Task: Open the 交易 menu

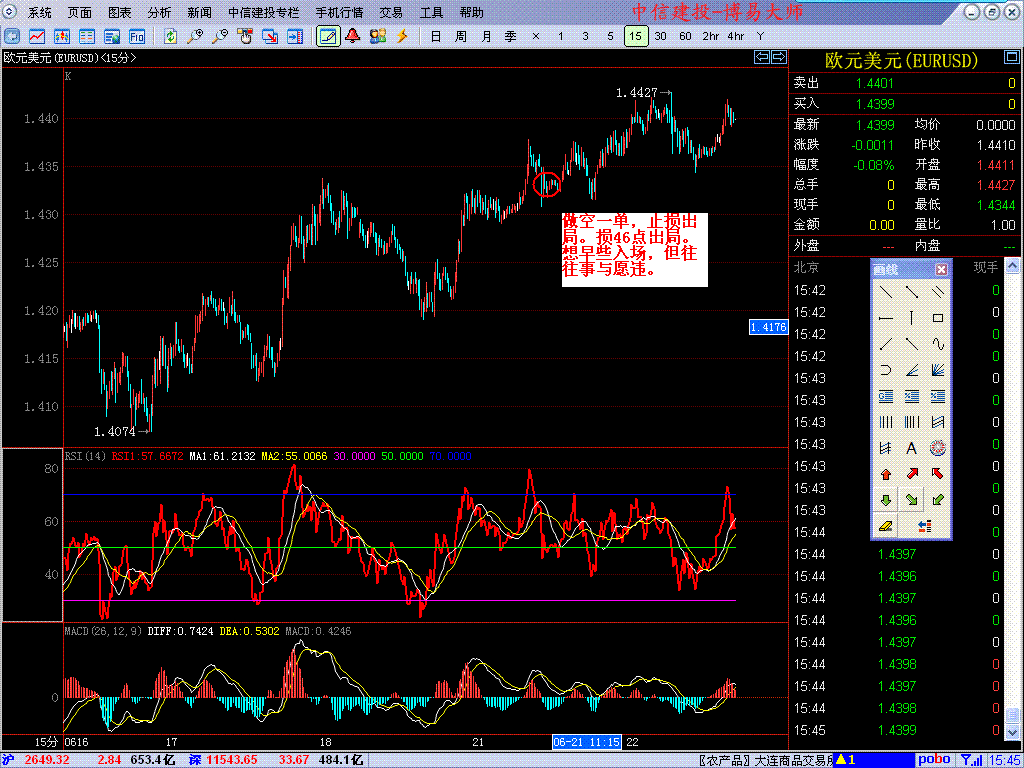Action: pos(391,12)
